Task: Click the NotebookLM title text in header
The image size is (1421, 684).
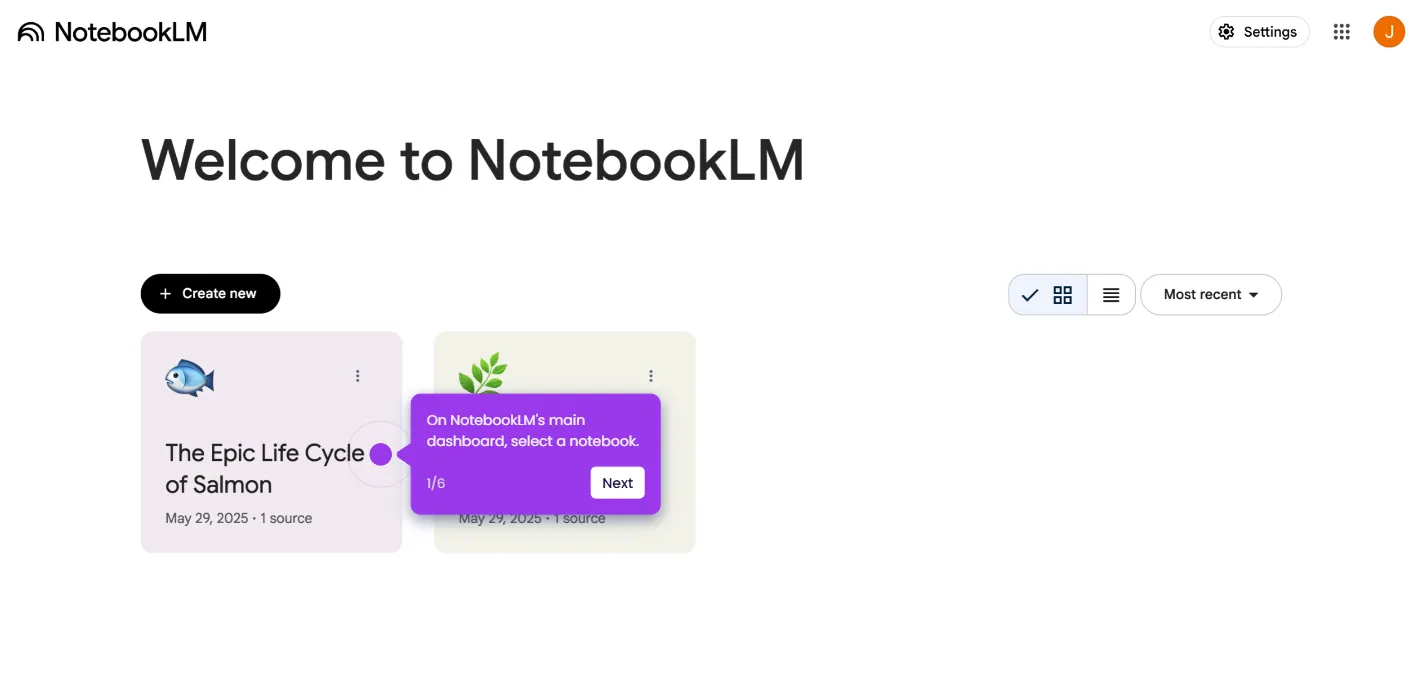Action: click(x=131, y=32)
